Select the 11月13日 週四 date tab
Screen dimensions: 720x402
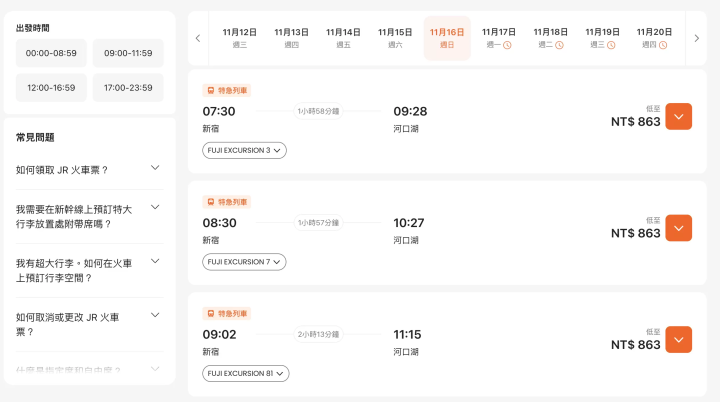point(291,38)
